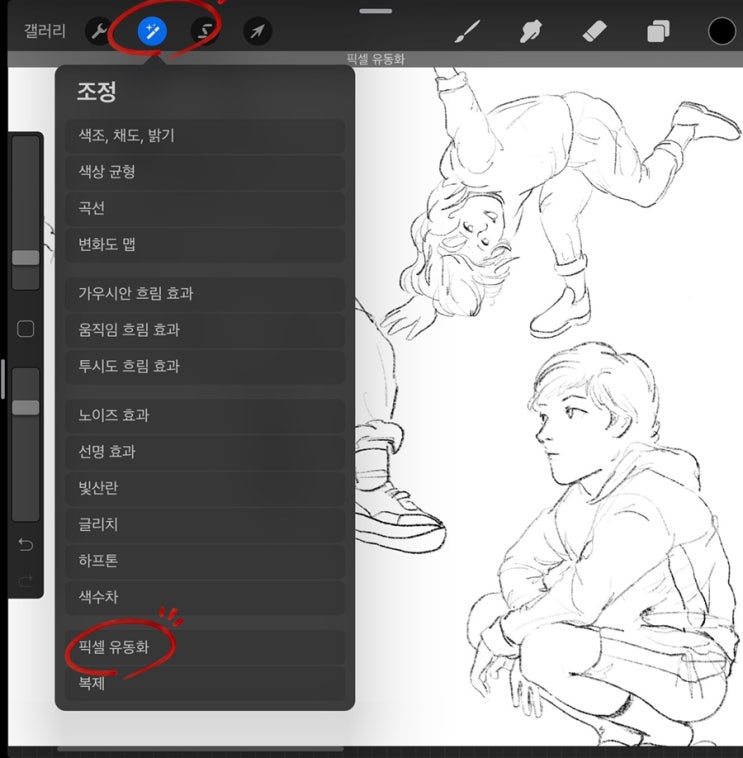Select the Brush tool
Viewport: 743px width, 758px height.
point(467,32)
